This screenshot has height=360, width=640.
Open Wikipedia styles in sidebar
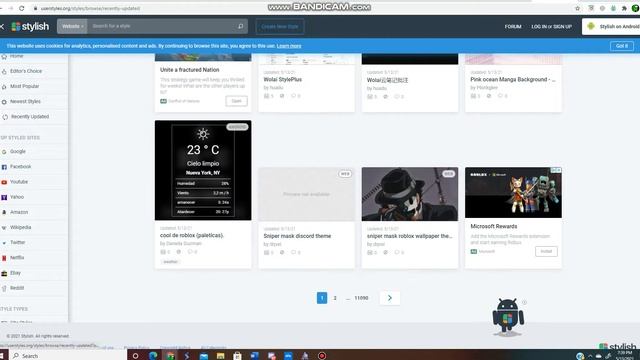tap(20, 227)
